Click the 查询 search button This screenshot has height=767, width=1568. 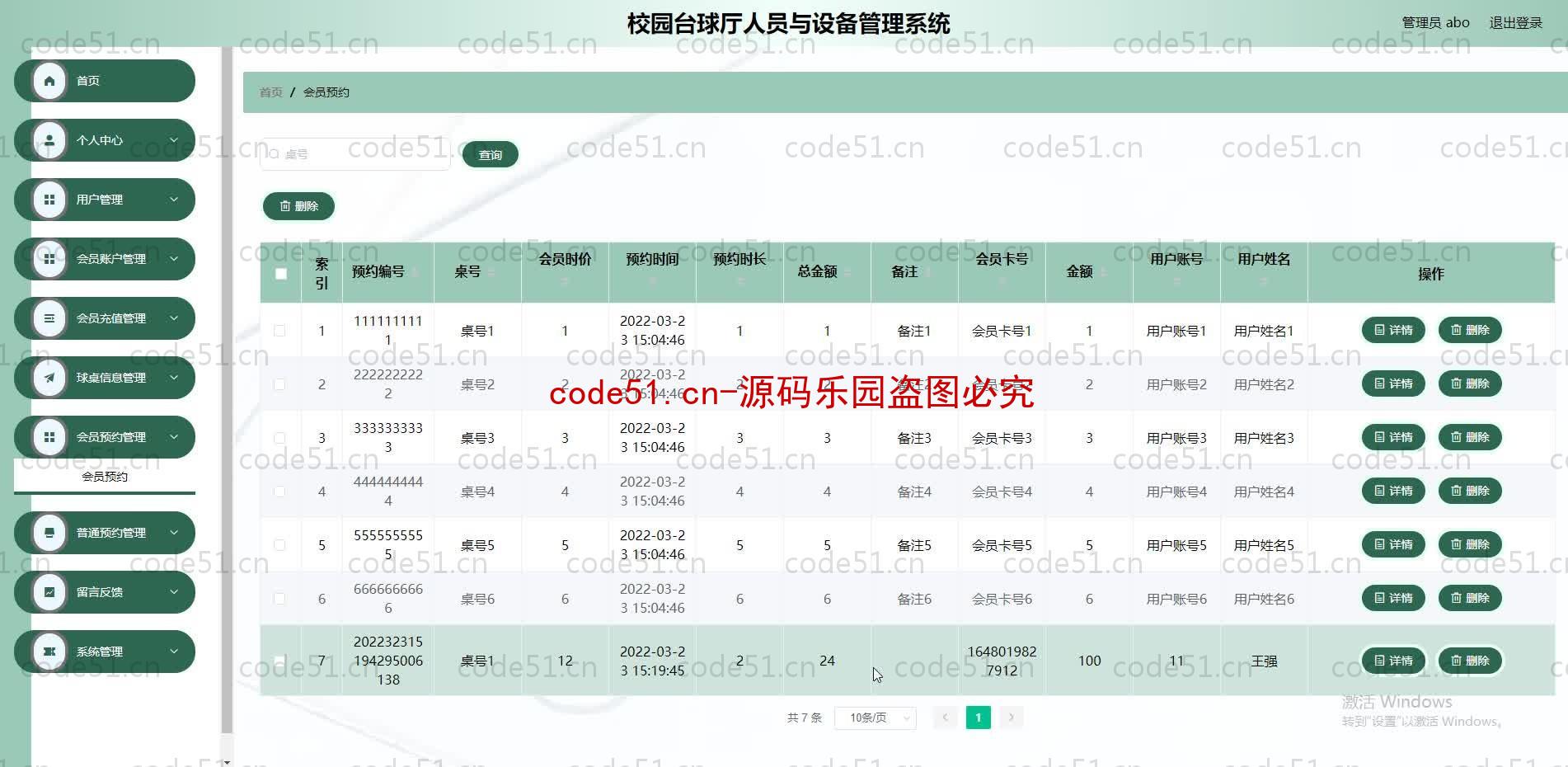pyautogui.click(x=491, y=154)
